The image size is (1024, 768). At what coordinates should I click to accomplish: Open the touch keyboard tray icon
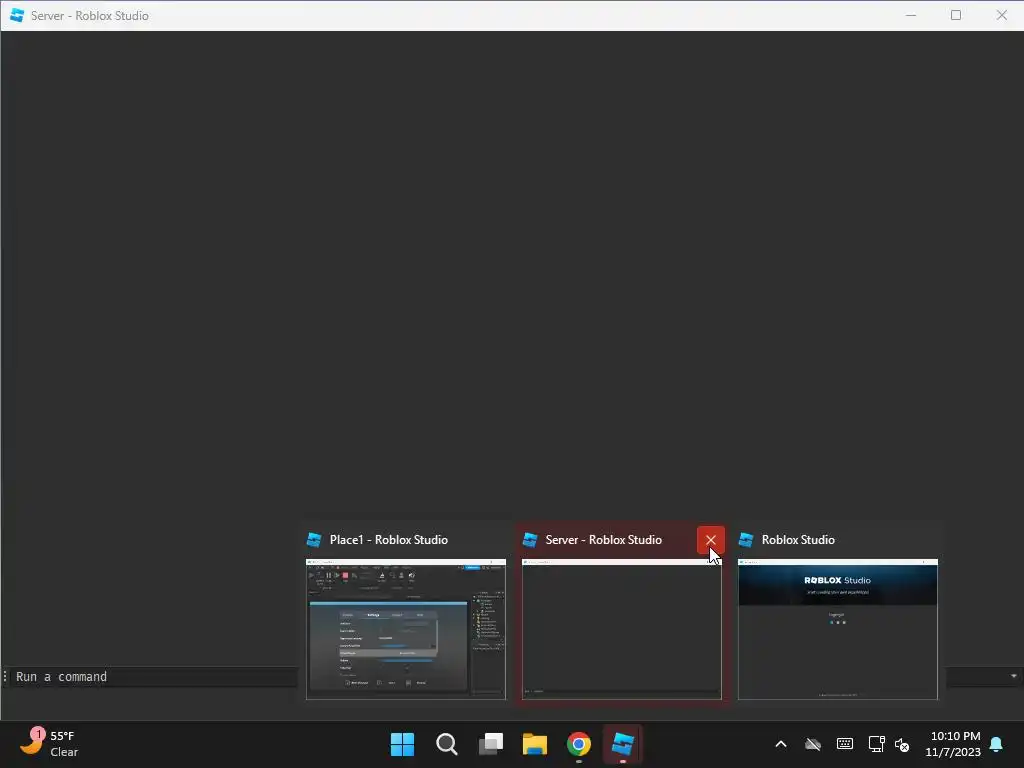844,744
